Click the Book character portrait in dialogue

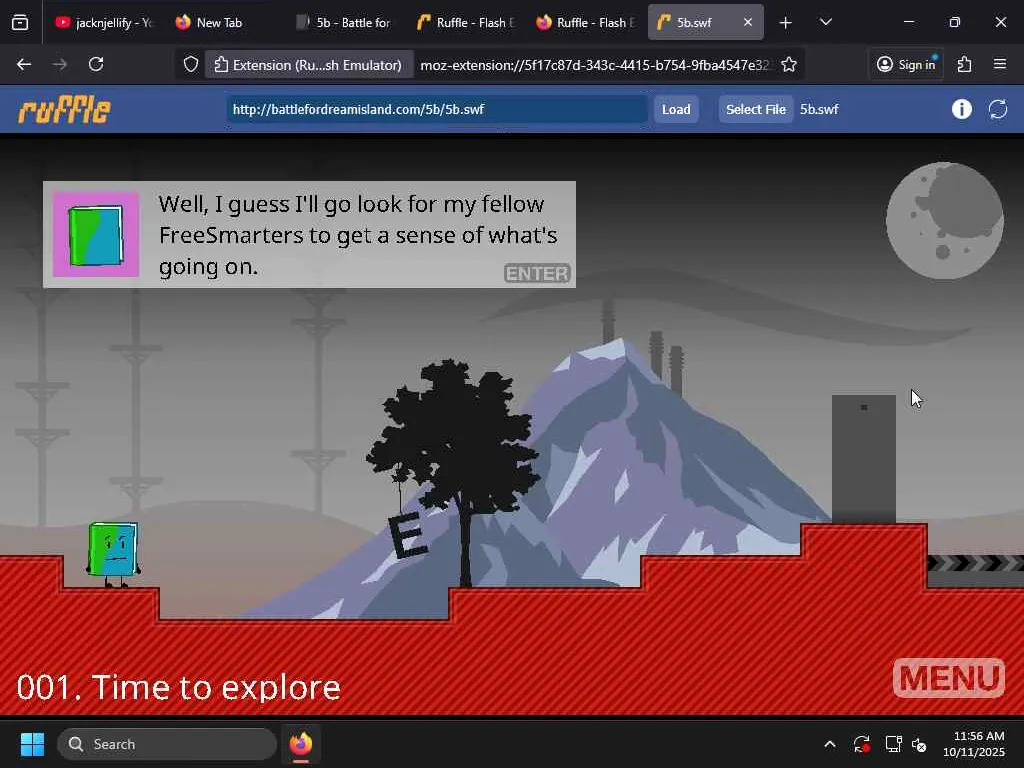coord(96,234)
